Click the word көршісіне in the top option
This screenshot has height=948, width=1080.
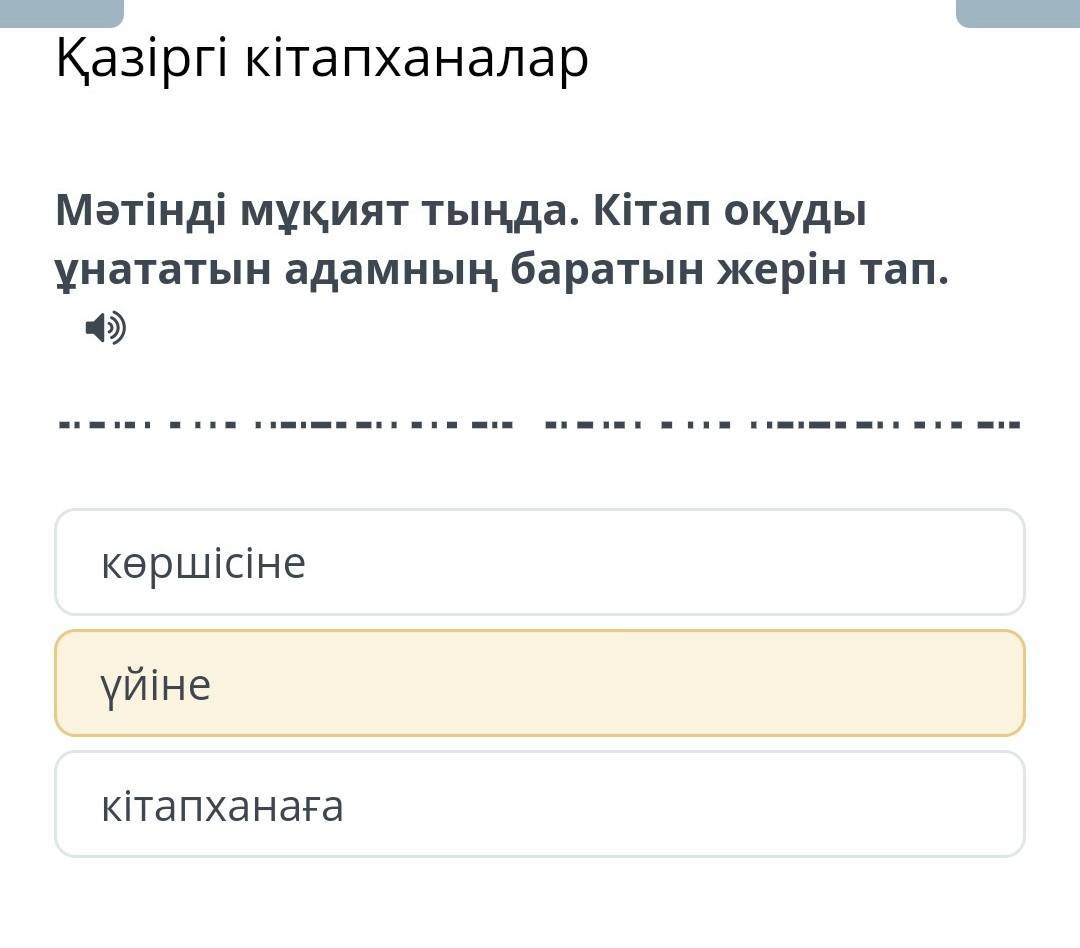pyautogui.click(x=203, y=564)
